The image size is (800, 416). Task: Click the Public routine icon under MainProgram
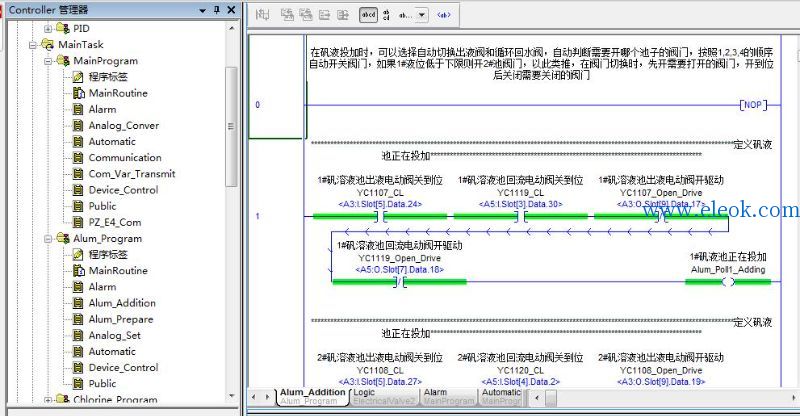click(78, 206)
